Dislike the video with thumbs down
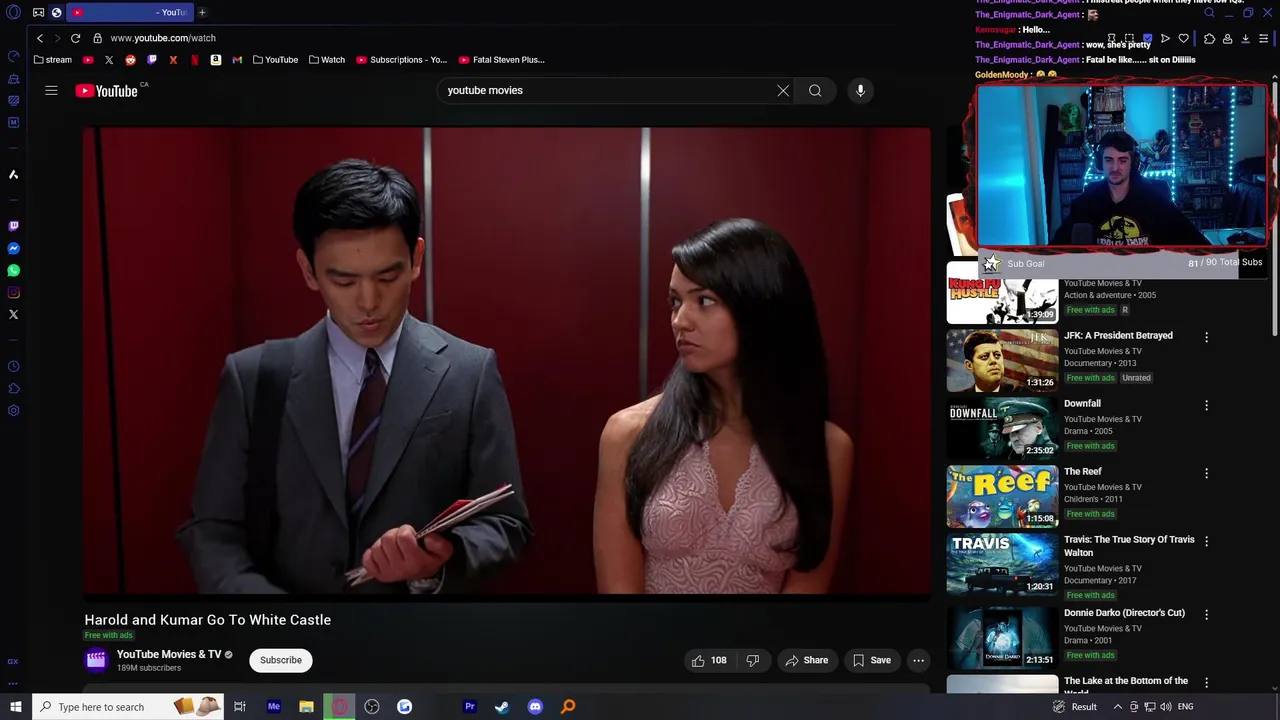 pyautogui.click(x=753, y=660)
